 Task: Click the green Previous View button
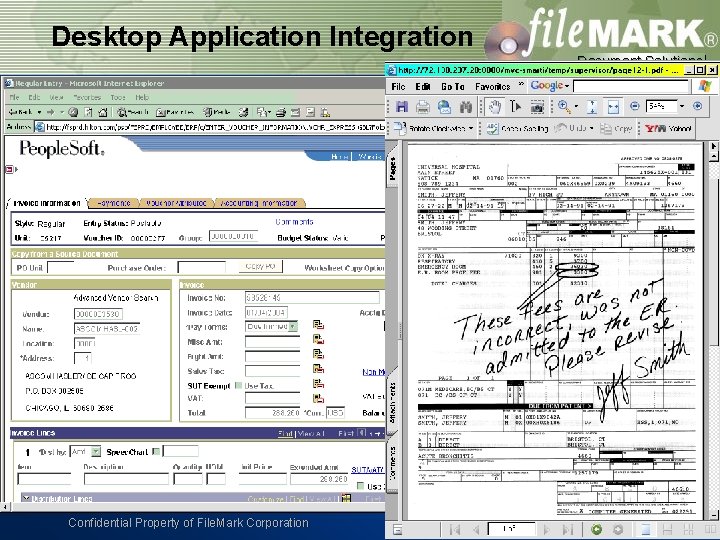coord(596,529)
